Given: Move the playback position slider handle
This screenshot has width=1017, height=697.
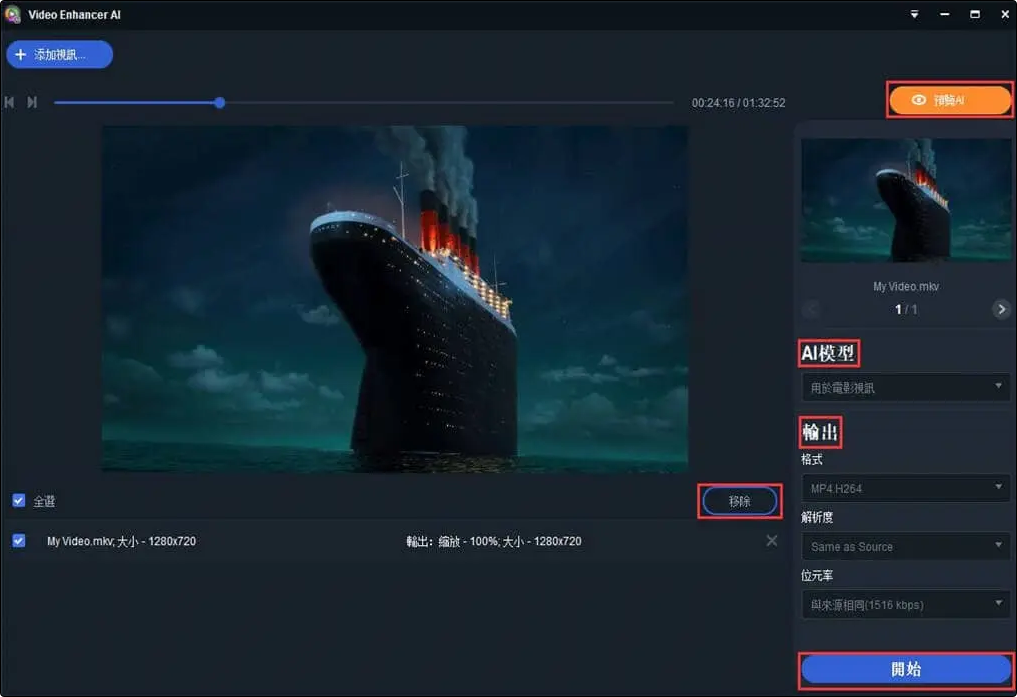Looking at the screenshot, I should 219,101.
